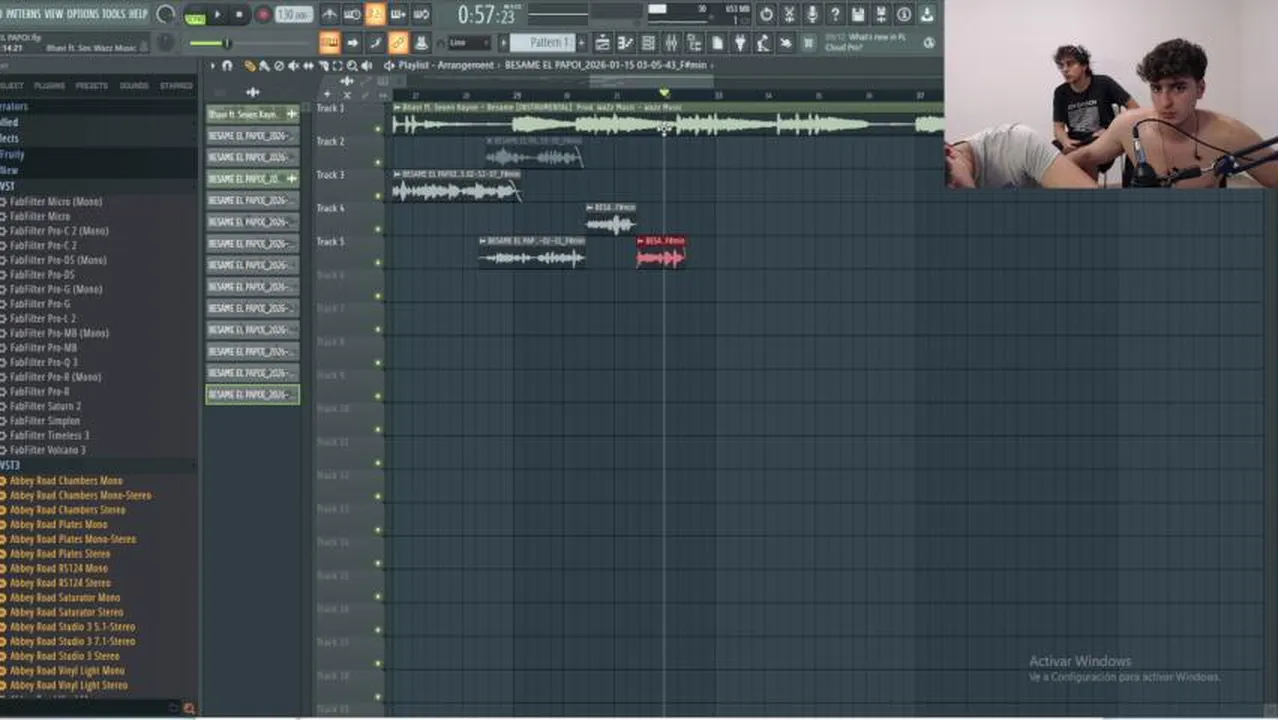Click the globe news icon
Viewport: 1278px width, 720px height.
(x=930, y=43)
